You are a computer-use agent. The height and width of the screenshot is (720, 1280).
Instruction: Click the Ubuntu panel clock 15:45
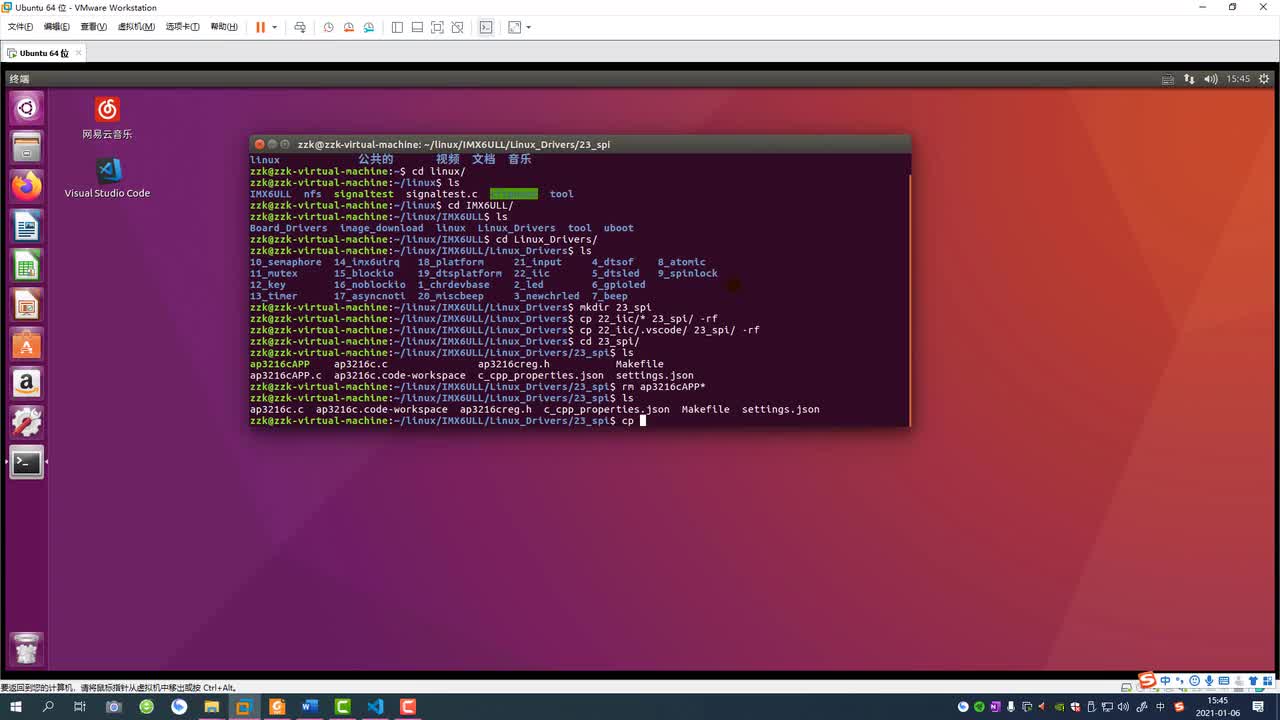pos(1238,78)
